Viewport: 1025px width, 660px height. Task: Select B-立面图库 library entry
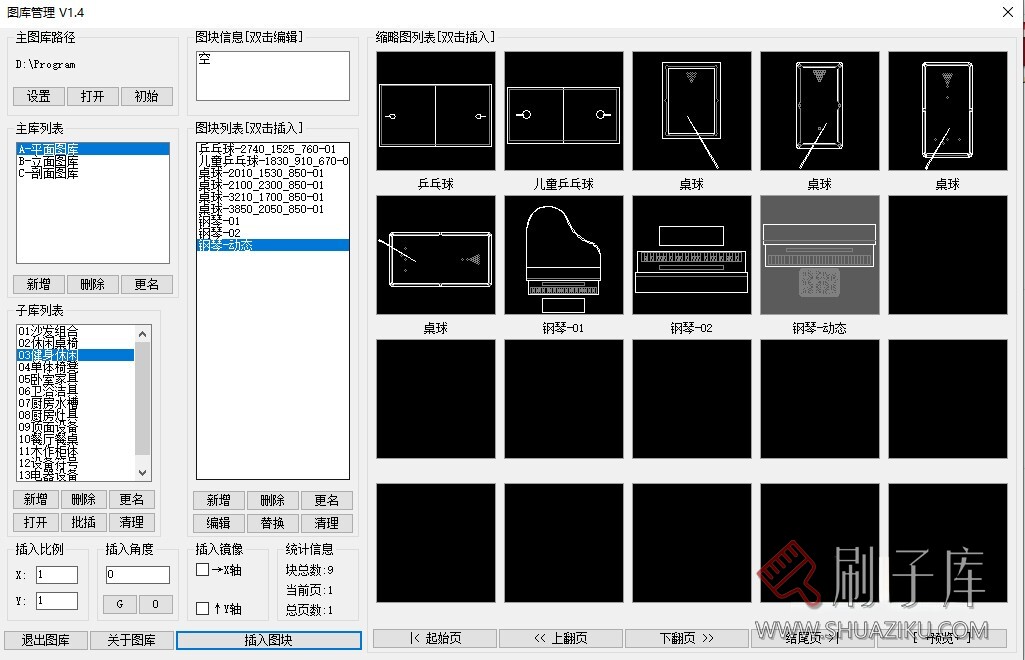click(x=91, y=161)
